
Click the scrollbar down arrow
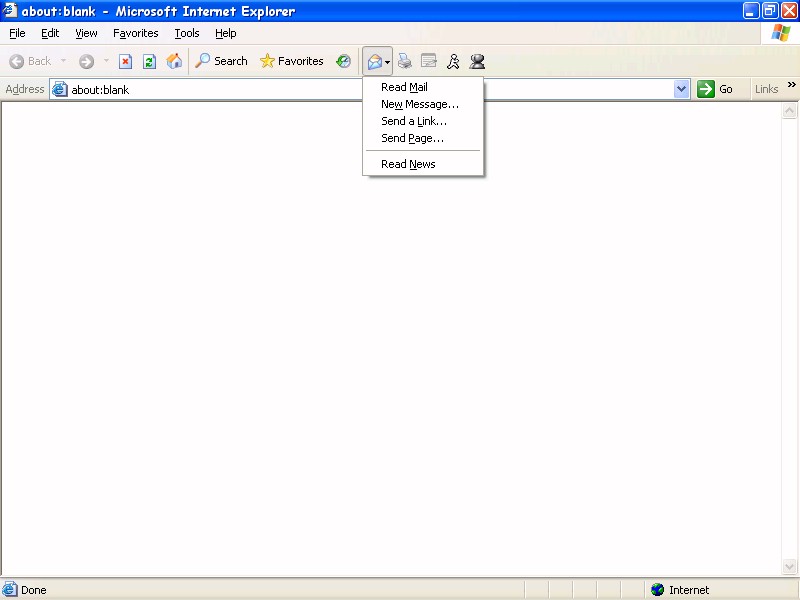click(789, 566)
